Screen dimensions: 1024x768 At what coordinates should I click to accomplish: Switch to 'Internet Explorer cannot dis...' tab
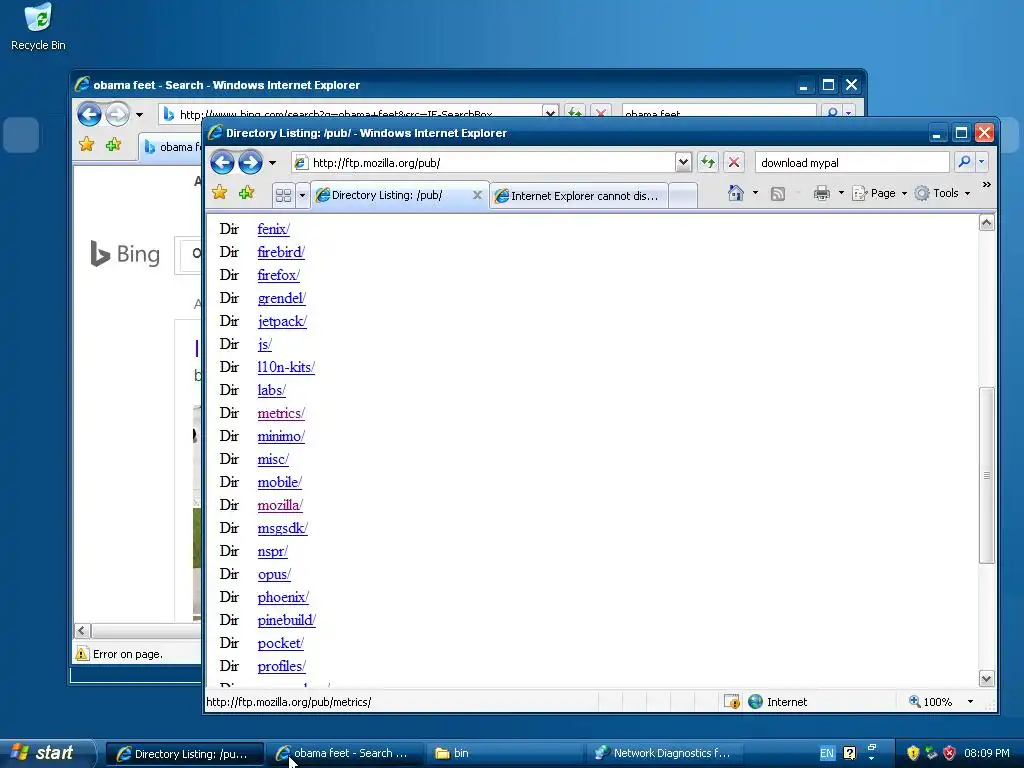(x=580, y=196)
